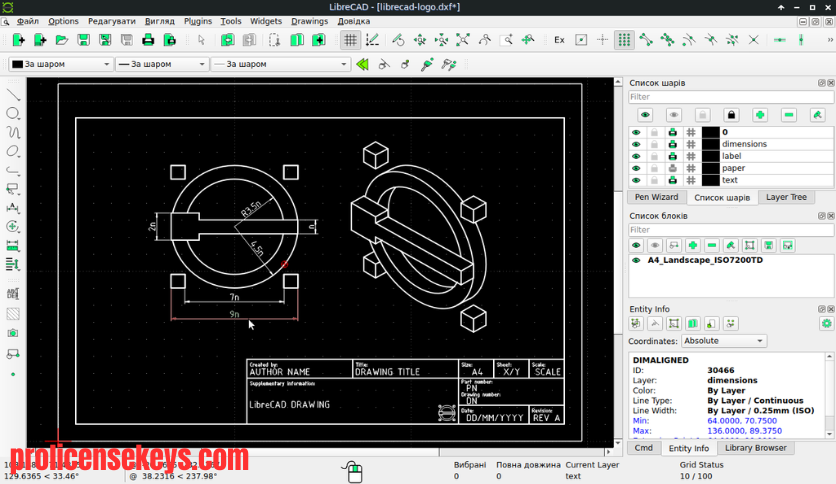This screenshot has width=836, height=484.
Task: Select the Line tool in the left toolbar
Action: (13, 95)
